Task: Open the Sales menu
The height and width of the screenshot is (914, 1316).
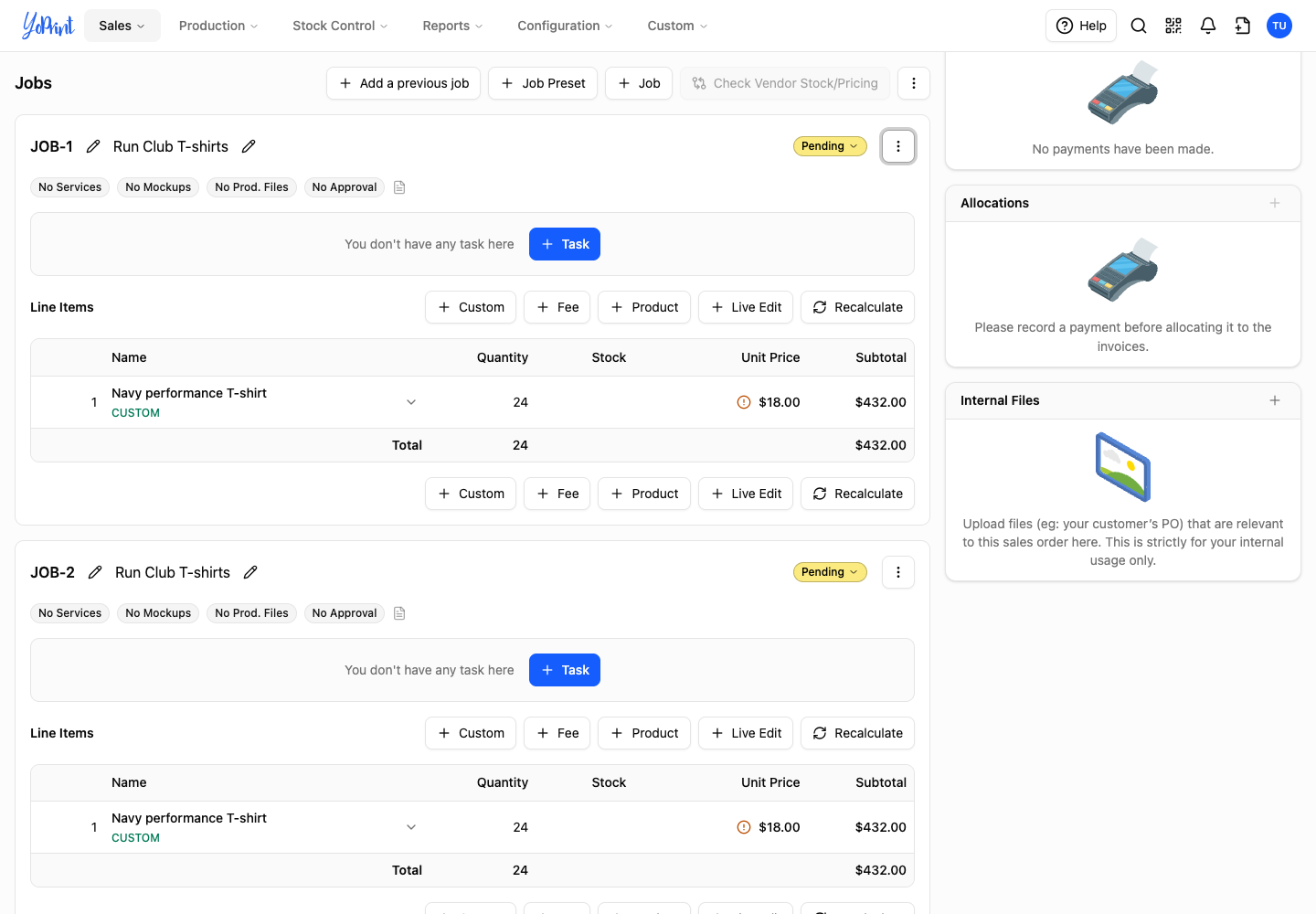Action: click(x=122, y=26)
